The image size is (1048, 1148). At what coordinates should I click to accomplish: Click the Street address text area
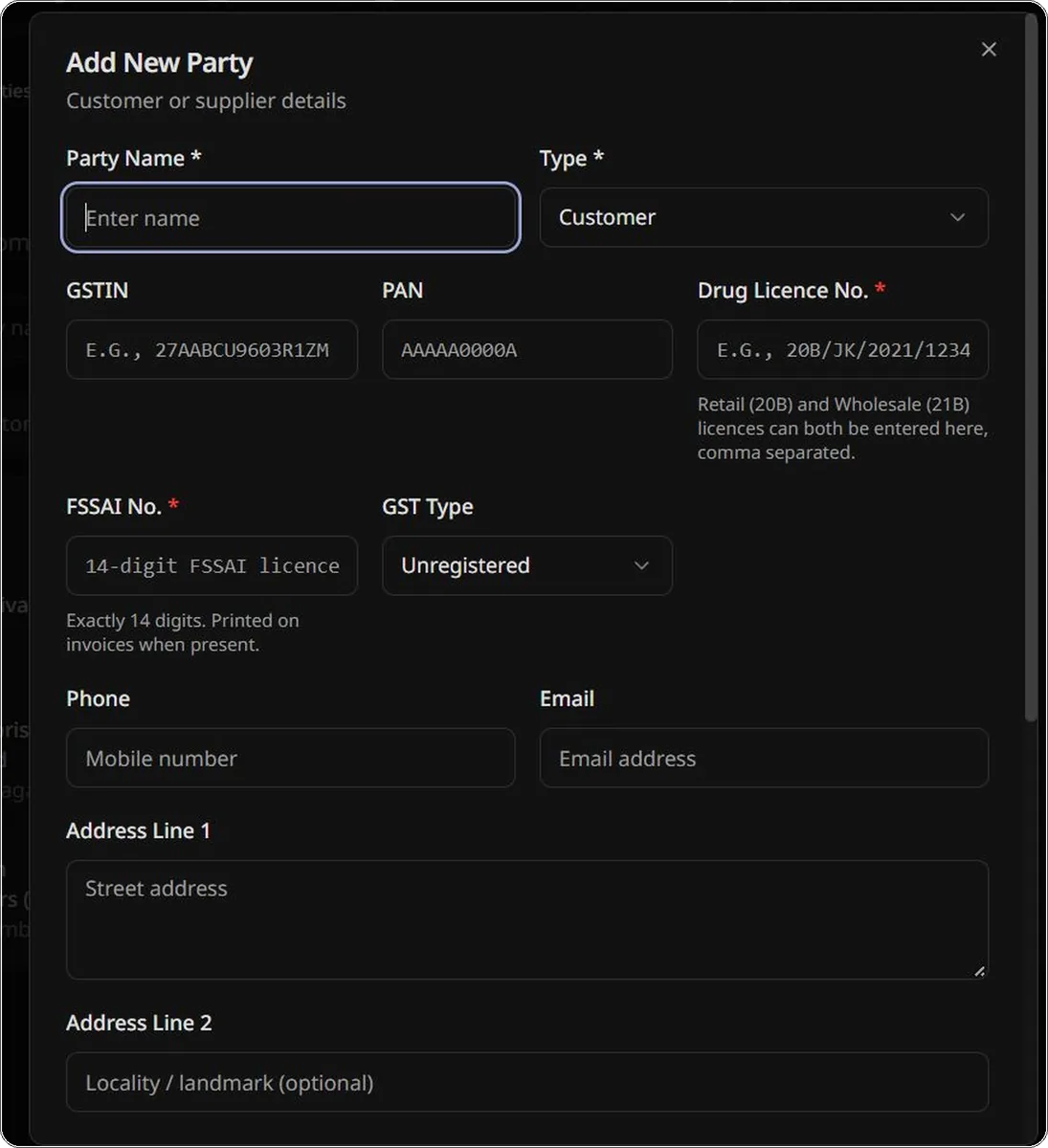[527, 920]
